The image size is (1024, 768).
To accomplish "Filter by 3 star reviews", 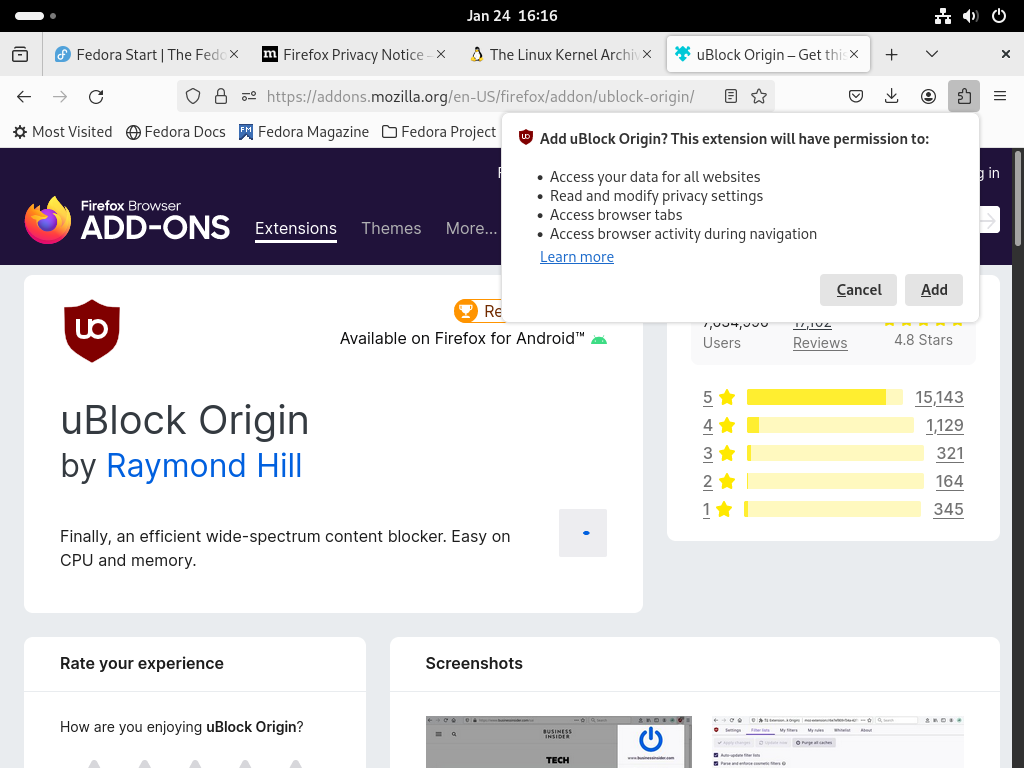I will (x=719, y=453).
